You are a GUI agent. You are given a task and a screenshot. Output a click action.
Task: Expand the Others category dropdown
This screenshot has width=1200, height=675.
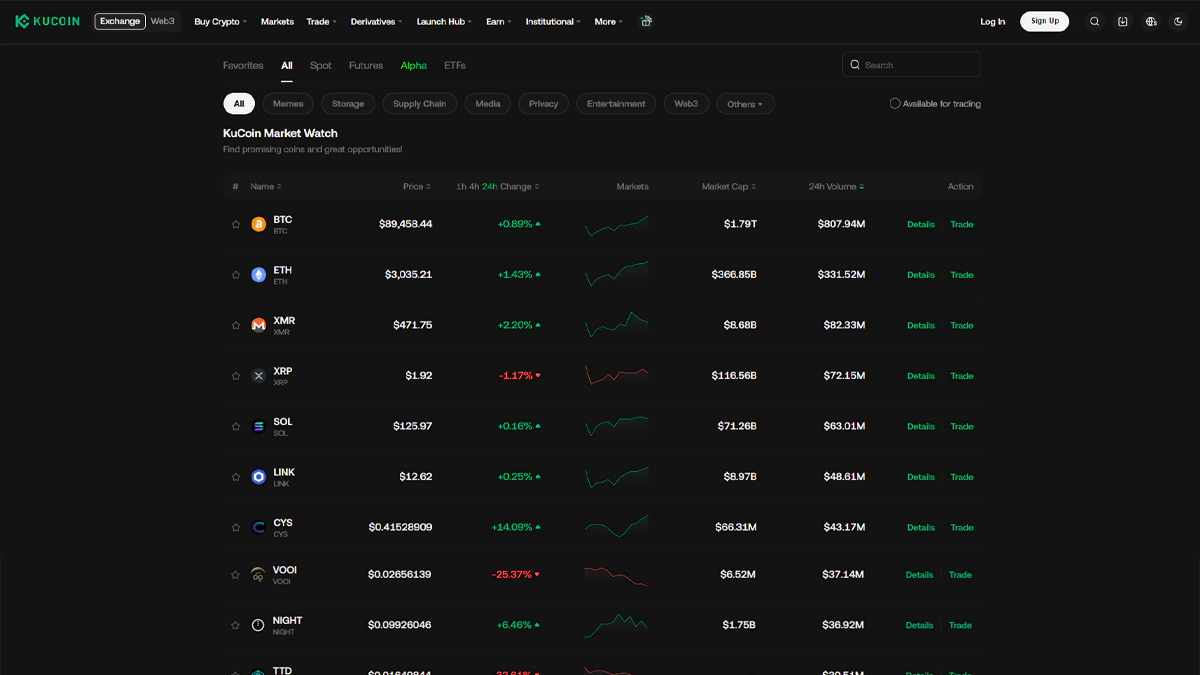745,104
